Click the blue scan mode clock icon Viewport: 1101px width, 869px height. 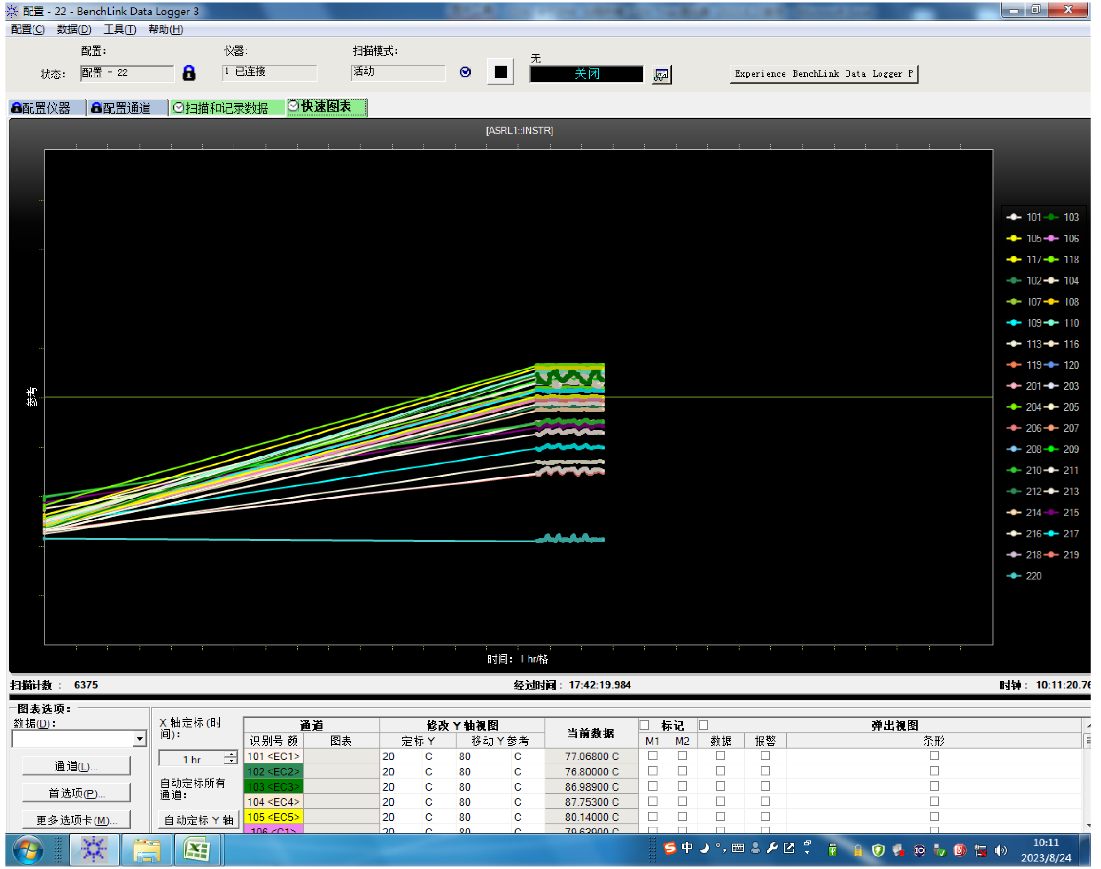pos(465,72)
